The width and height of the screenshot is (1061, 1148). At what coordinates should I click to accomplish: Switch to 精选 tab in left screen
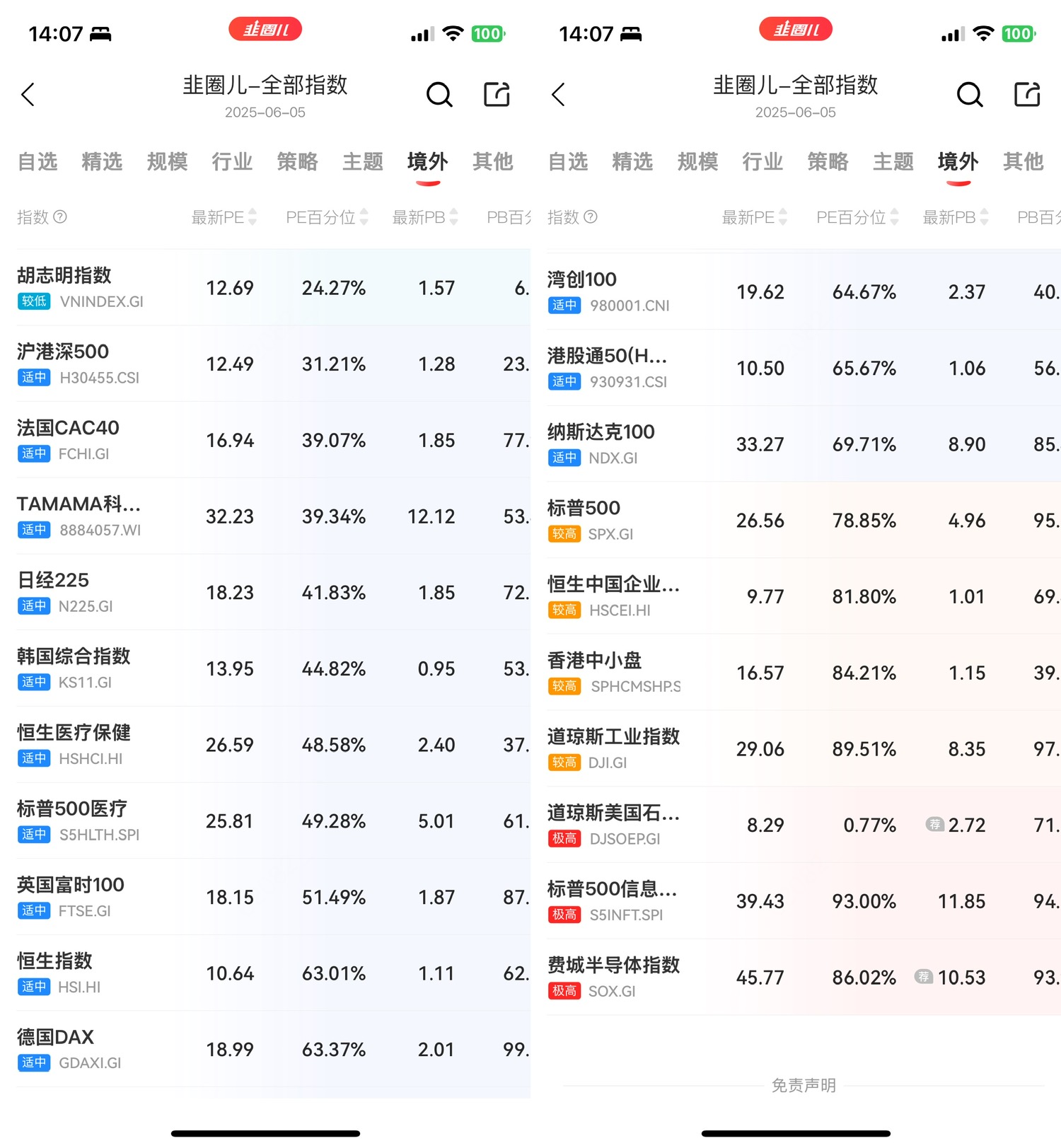103,161
